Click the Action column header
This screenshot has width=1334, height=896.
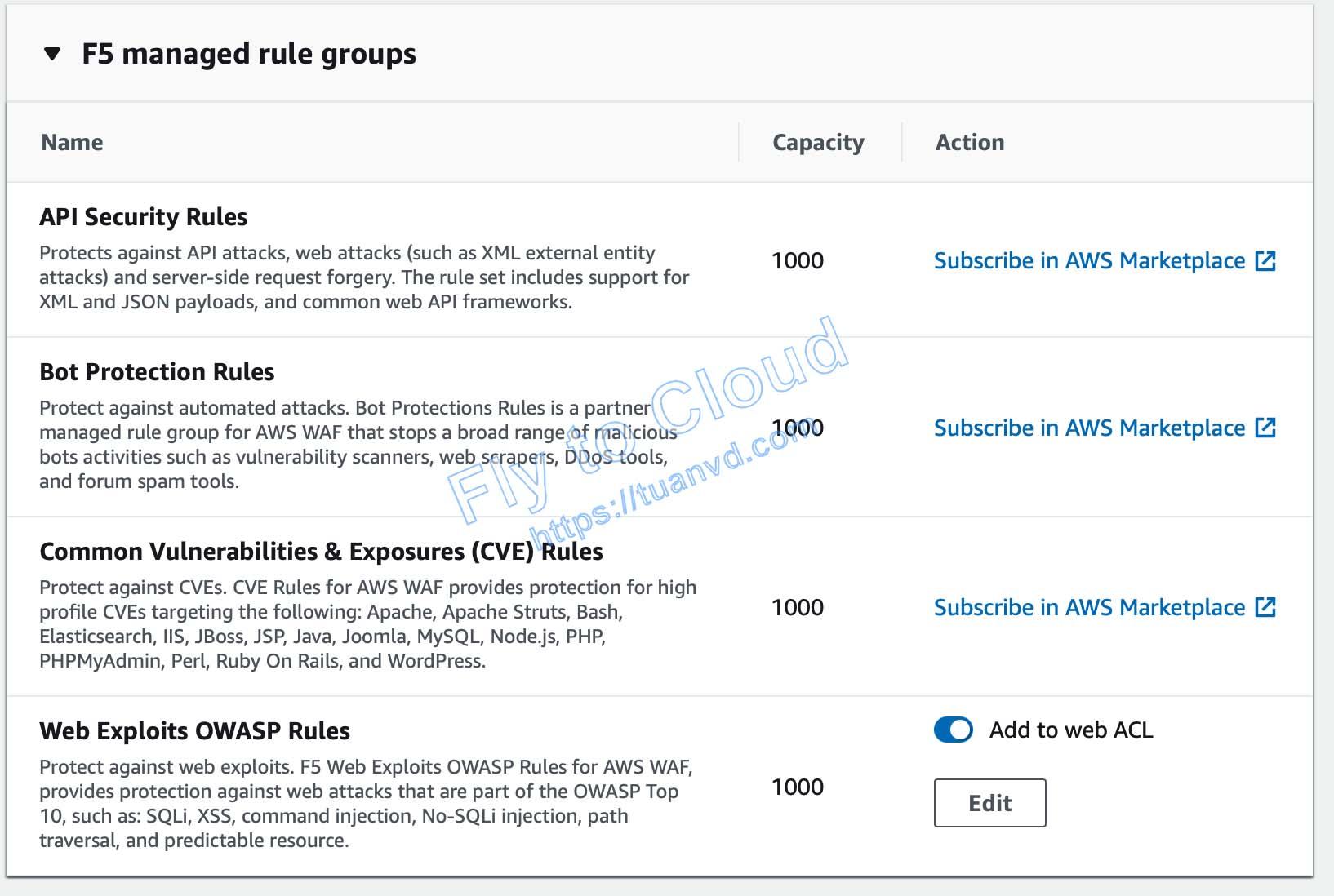click(x=970, y=142)
